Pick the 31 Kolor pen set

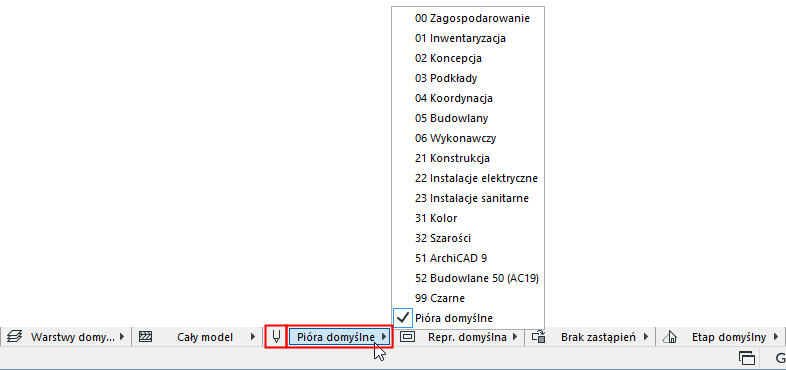point(468,218)
